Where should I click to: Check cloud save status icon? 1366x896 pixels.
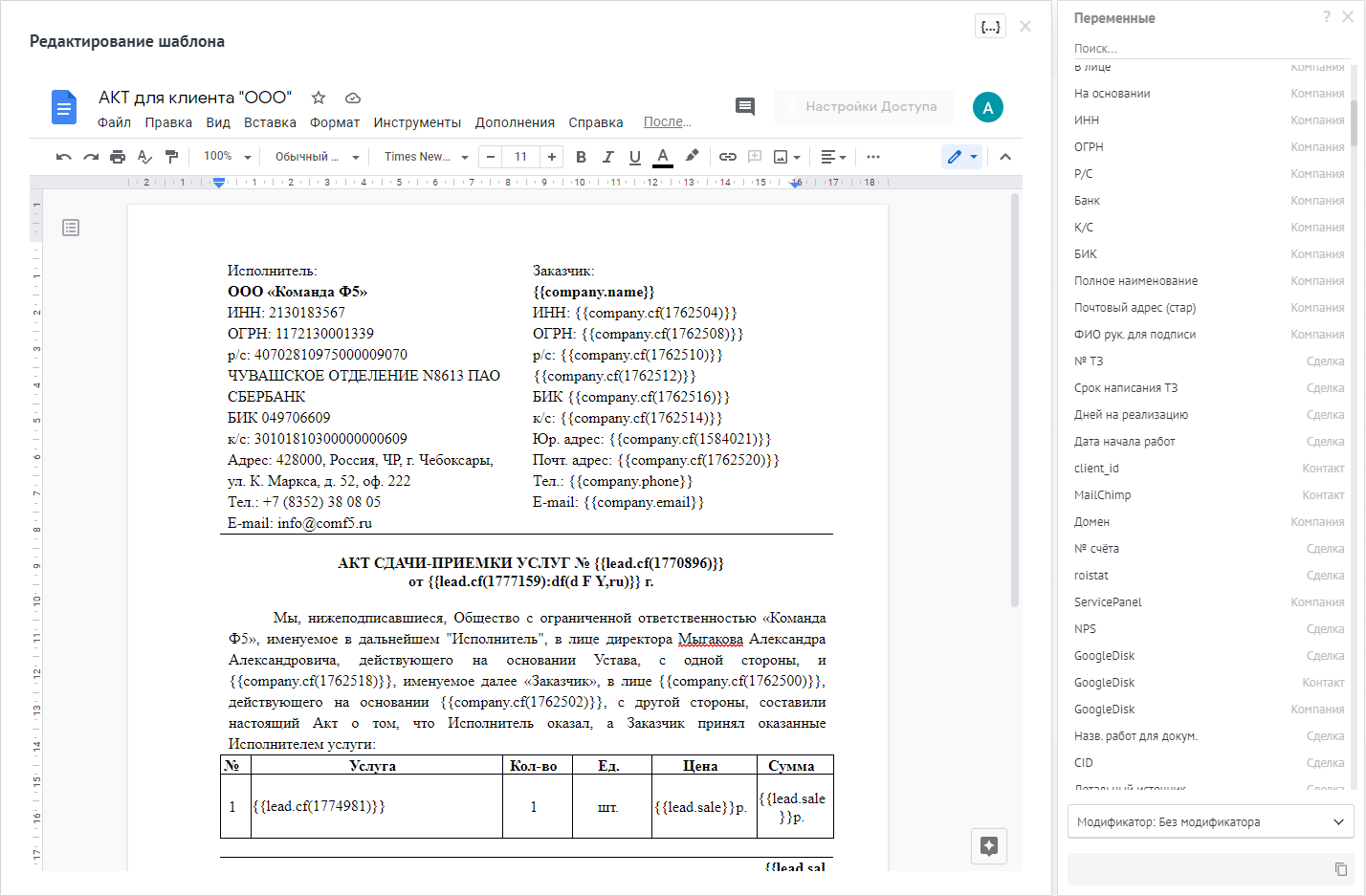353,98
